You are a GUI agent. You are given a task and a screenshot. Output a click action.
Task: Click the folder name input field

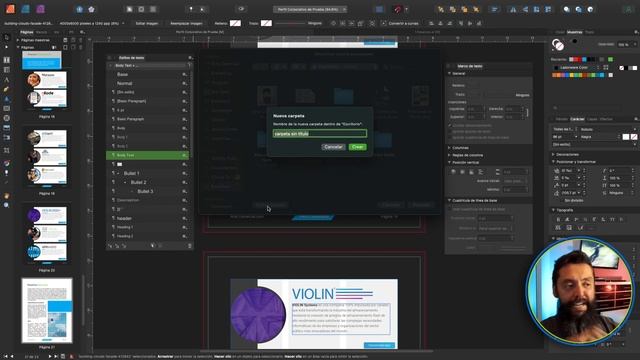[320, 133]
